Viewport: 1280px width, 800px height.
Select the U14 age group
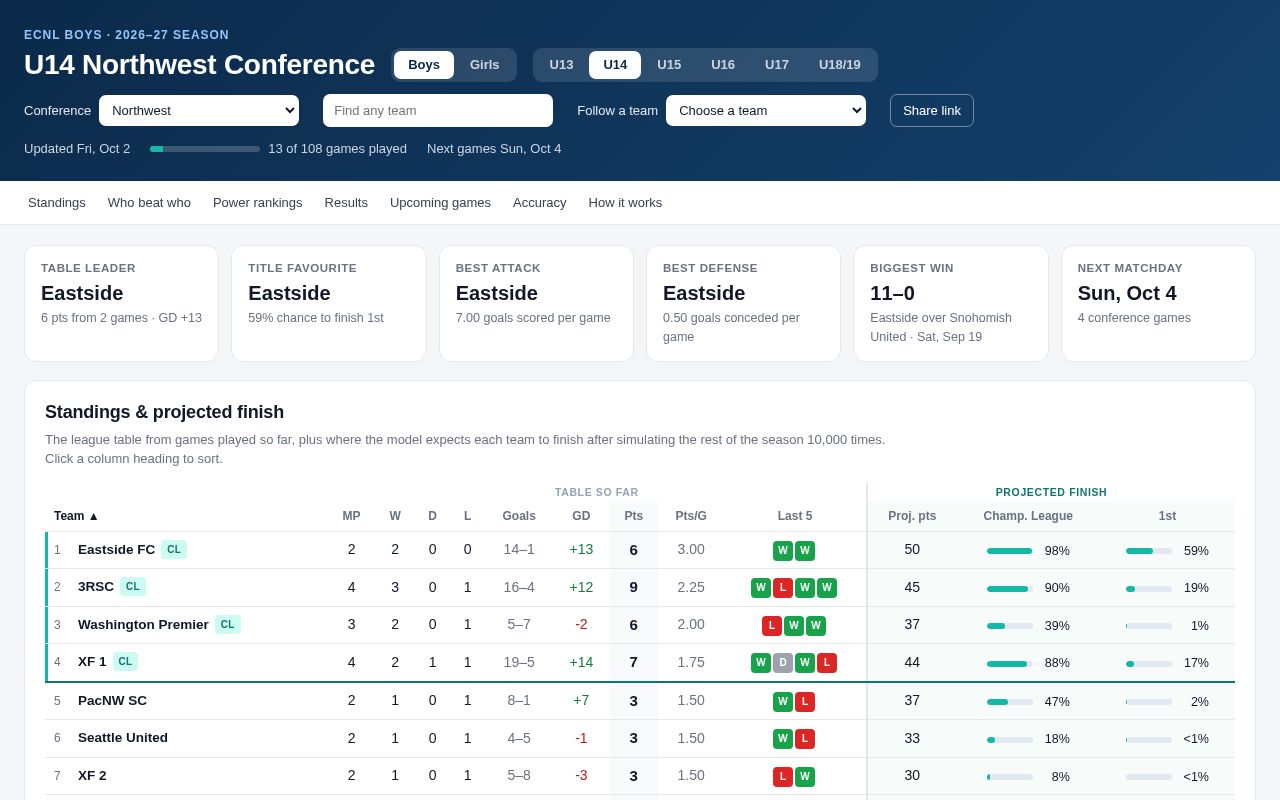coord(615,65)
